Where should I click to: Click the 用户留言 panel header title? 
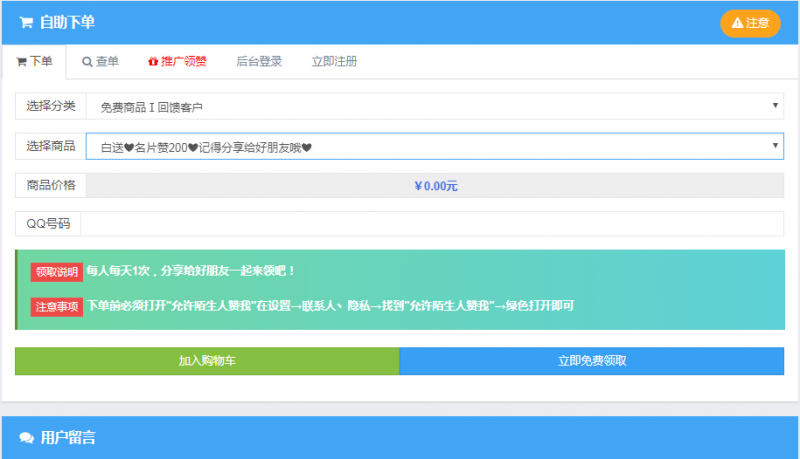coord(68,438)
